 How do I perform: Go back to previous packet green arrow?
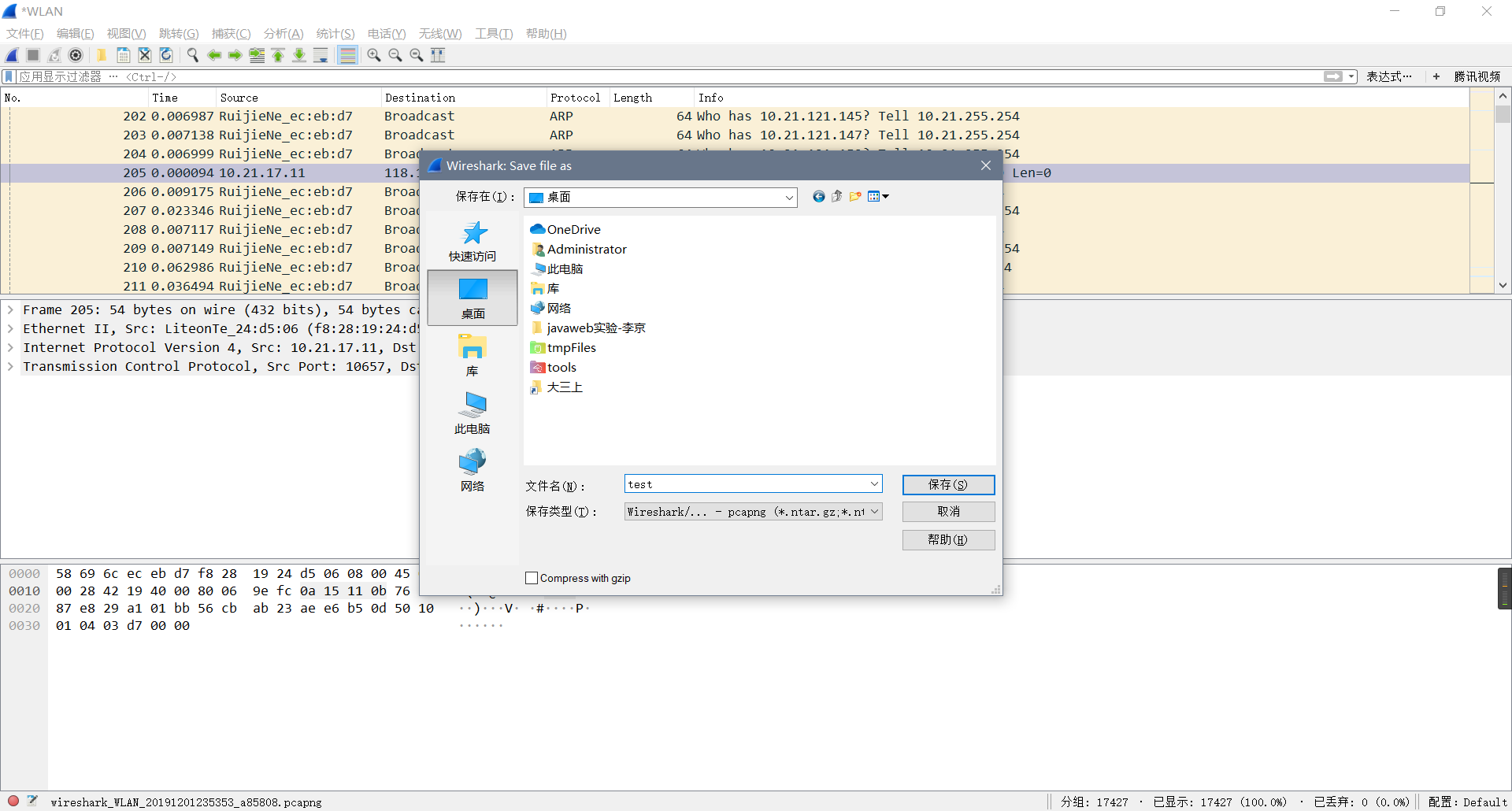click(214, 55)
